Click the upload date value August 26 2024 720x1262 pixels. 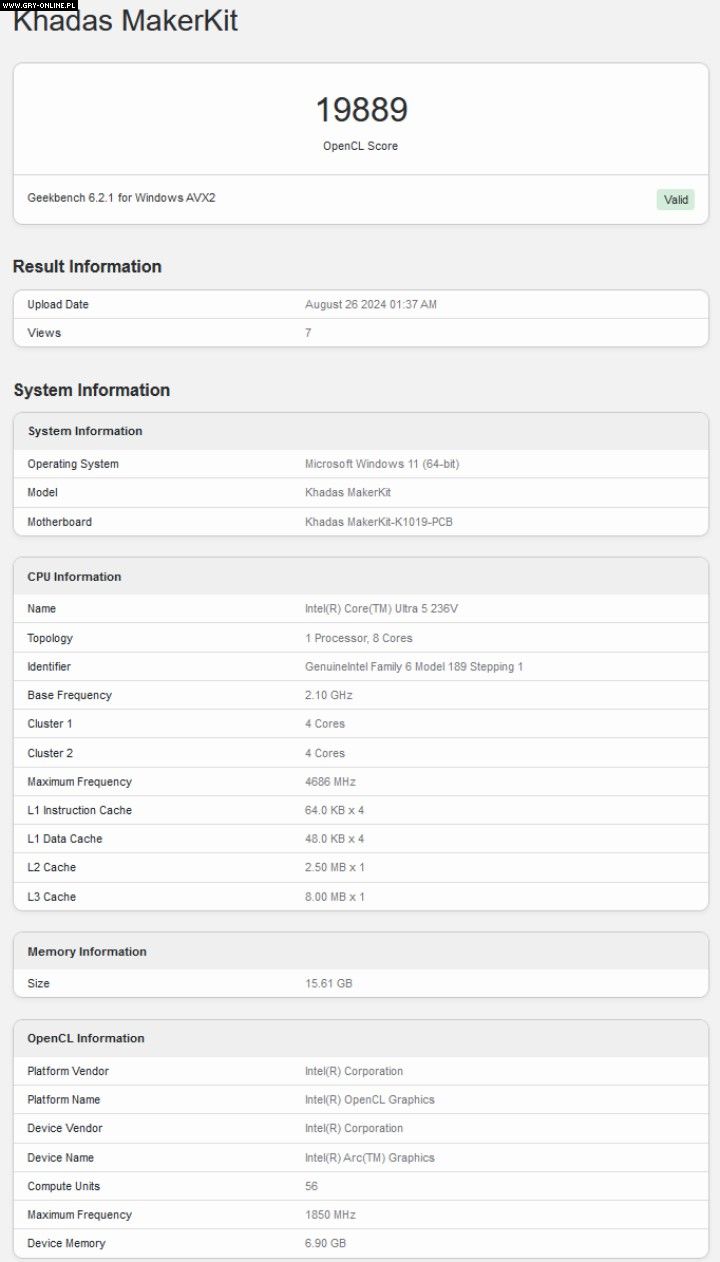click(x=370, y=305)
